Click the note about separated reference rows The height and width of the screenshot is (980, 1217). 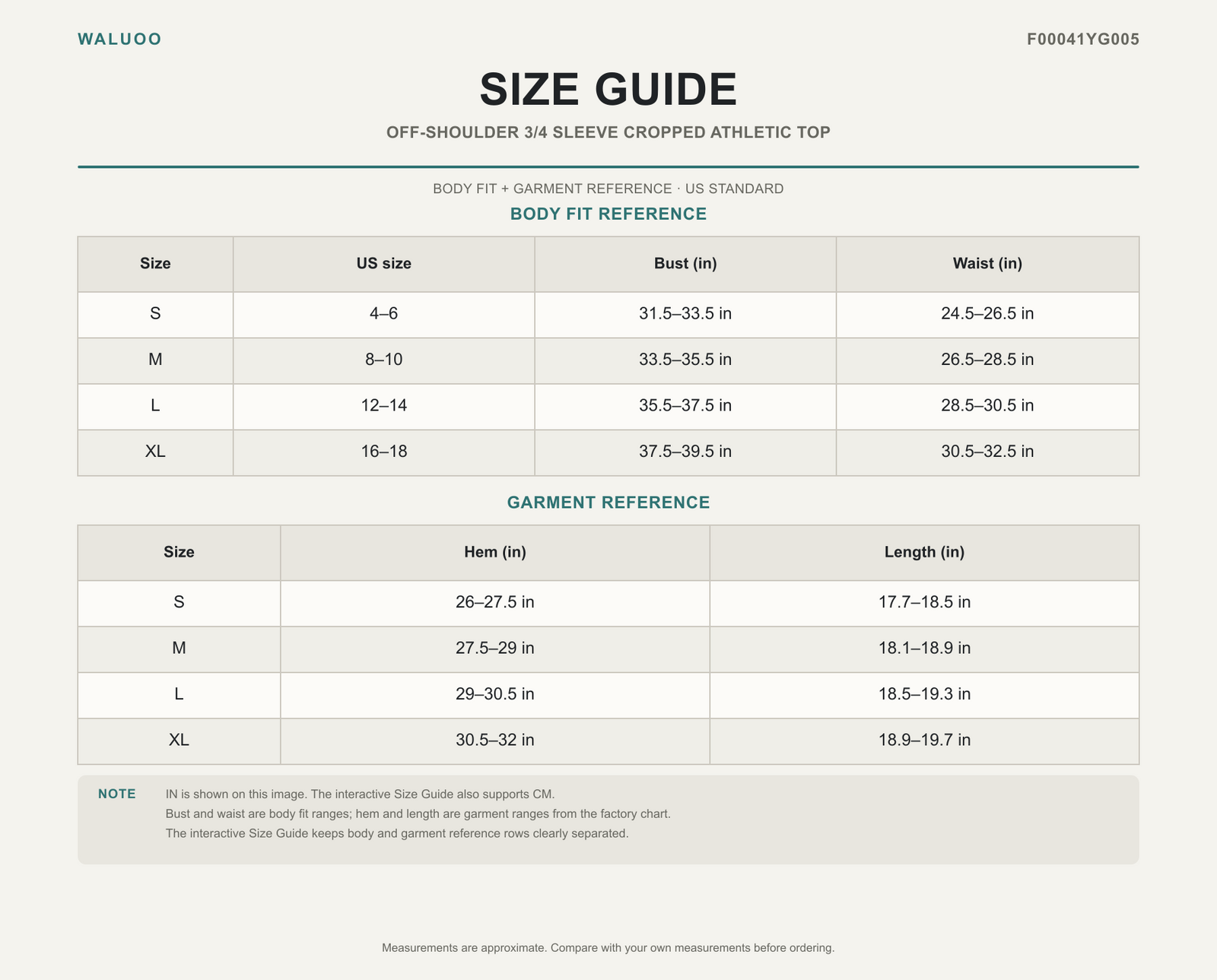397,833
